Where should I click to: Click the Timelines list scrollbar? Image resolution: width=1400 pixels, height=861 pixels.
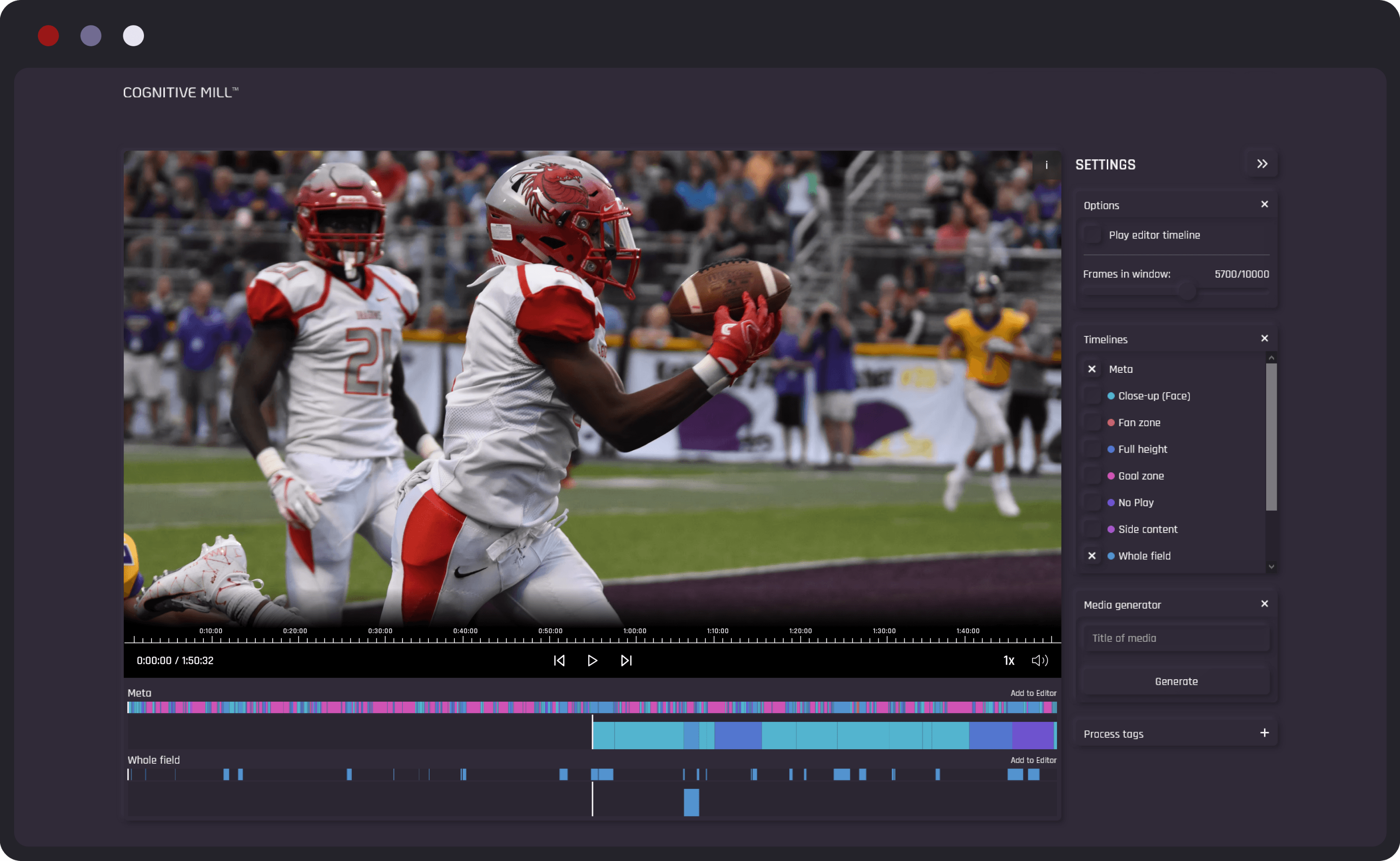pos(1271,433)
